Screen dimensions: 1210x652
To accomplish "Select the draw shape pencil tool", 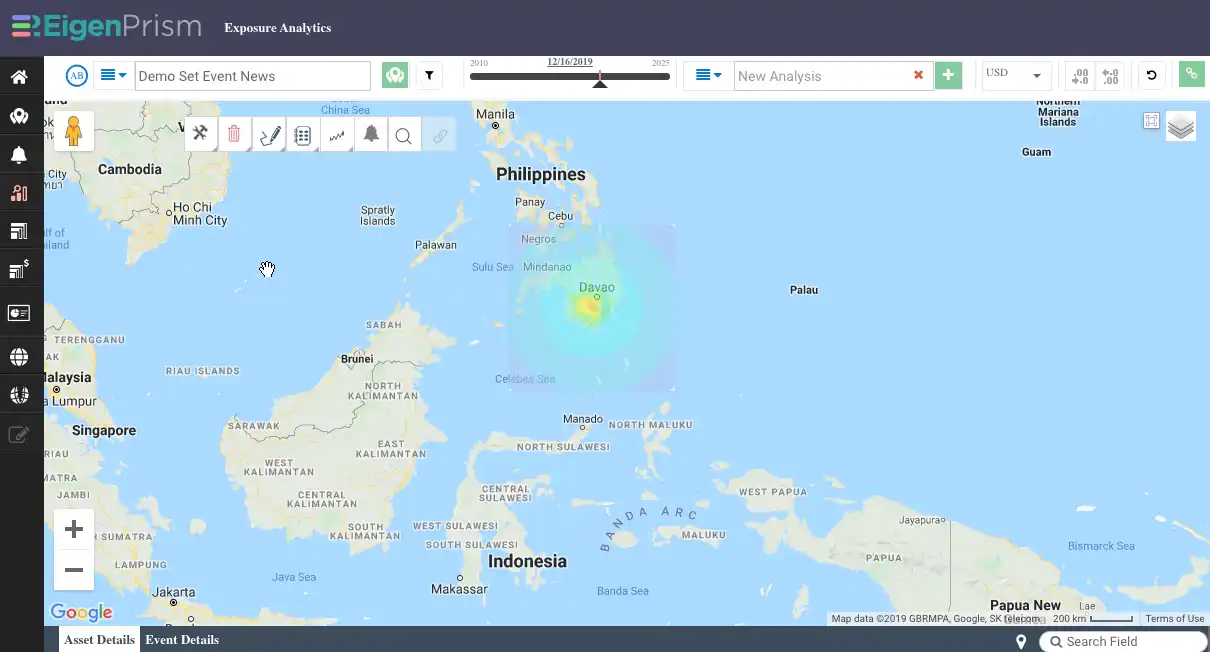I will (x=269, y=134).
